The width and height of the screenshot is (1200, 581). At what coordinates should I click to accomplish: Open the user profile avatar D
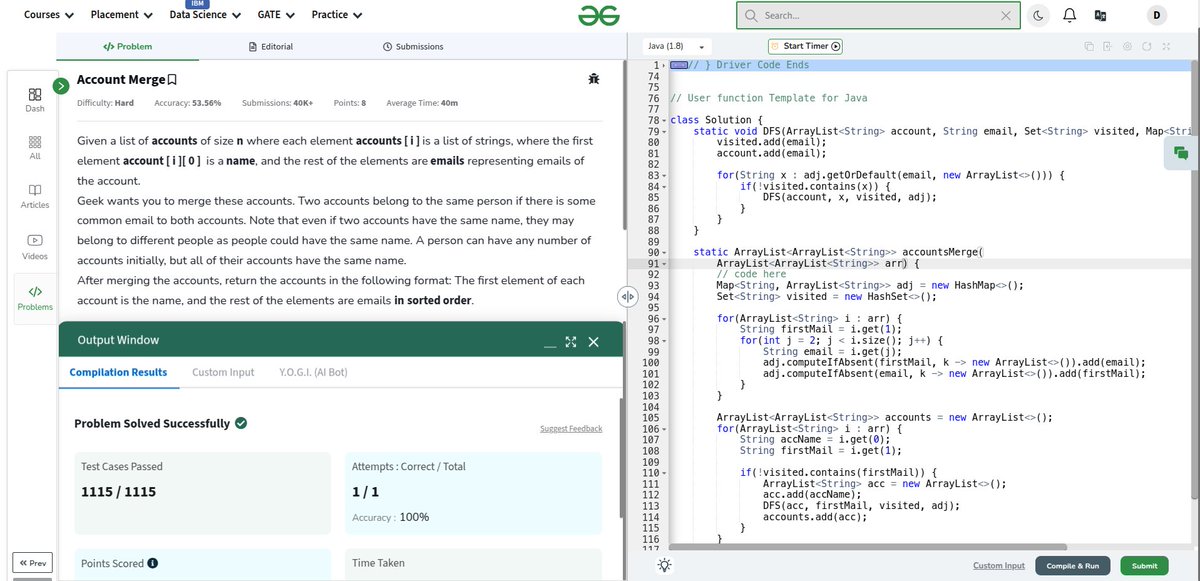coord(1156,15)
